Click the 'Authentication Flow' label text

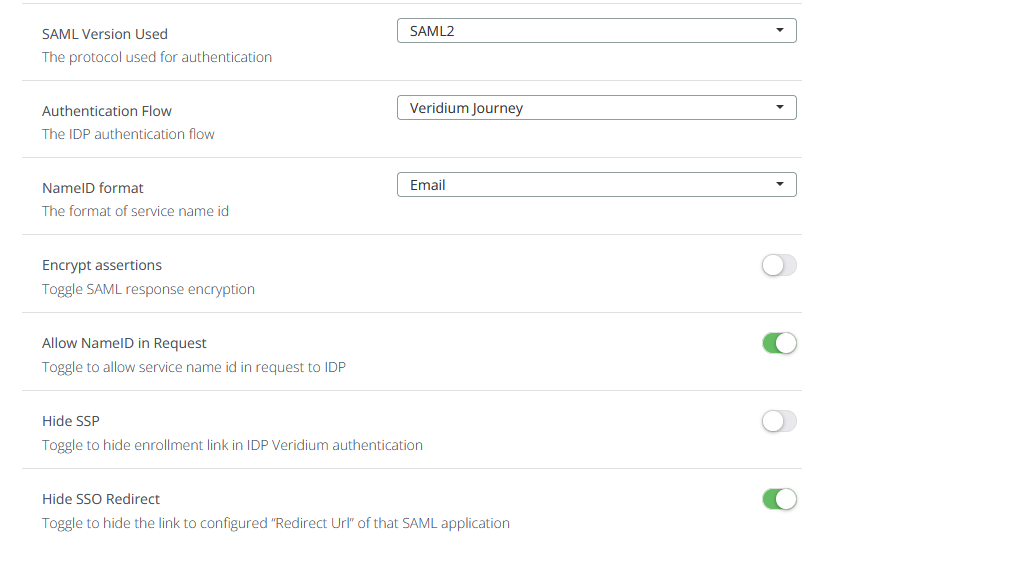click(x=107, y=111)
